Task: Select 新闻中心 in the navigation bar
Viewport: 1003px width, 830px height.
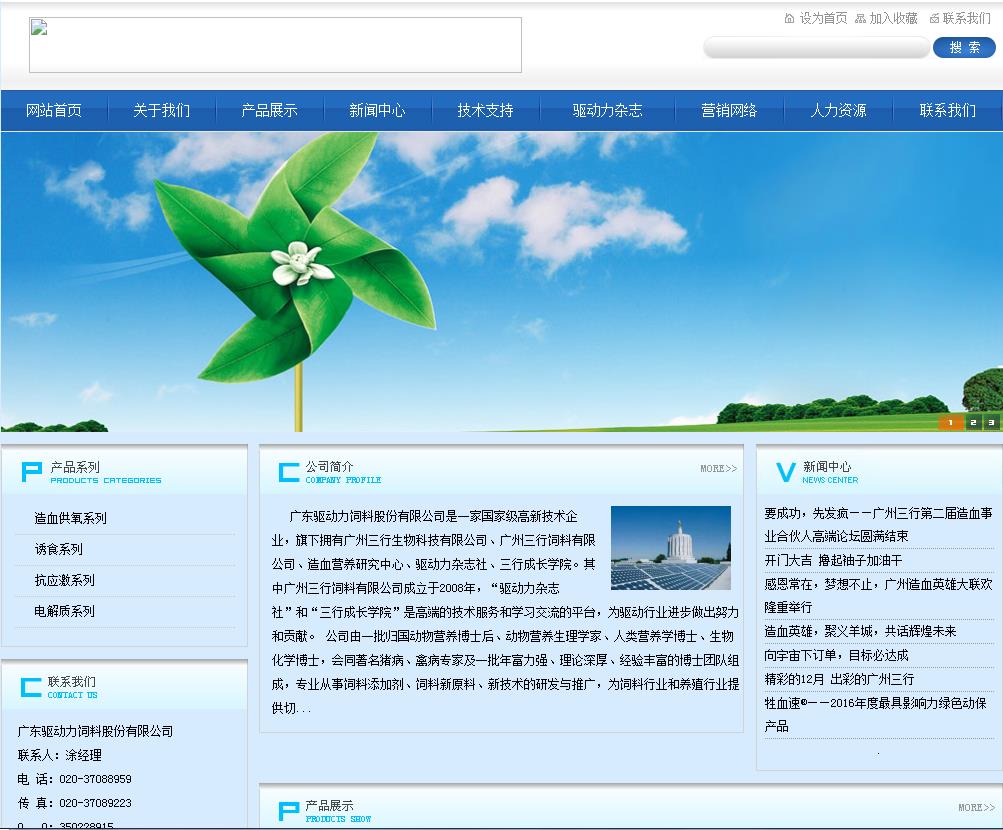Action: pyautogui.click(x=377, y=111)
